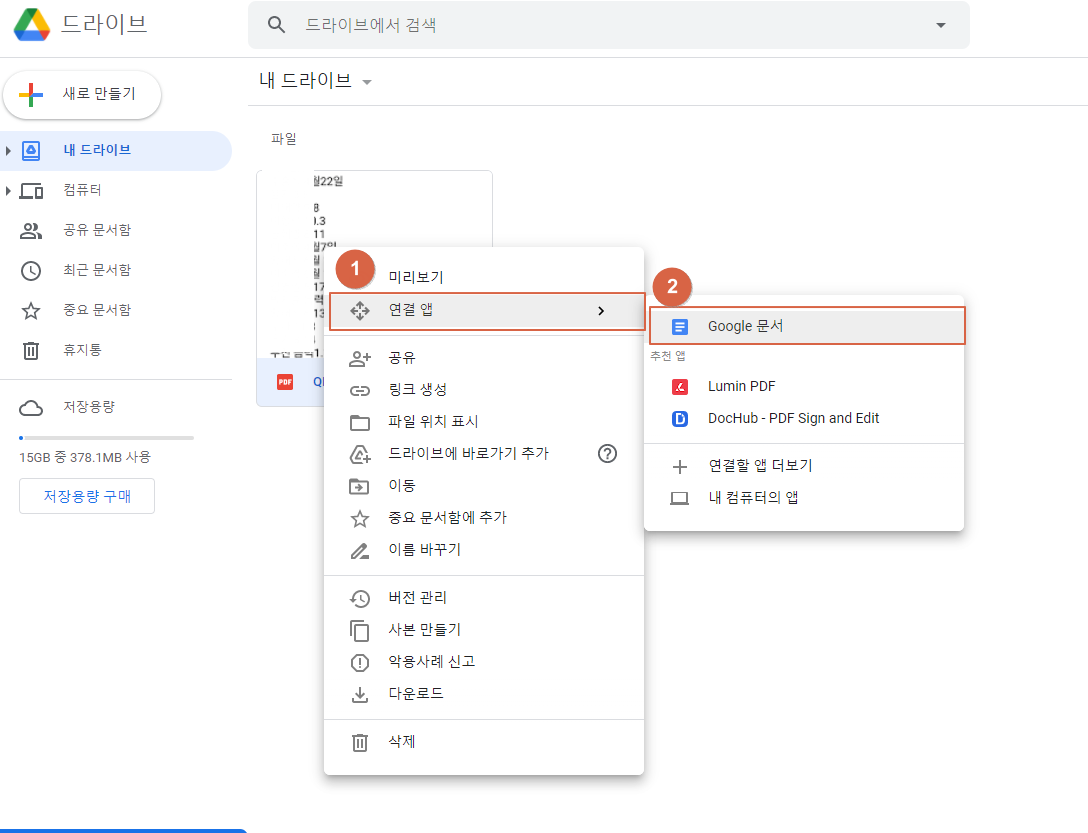Image resolution: width=1088 pixels, height=833 pixels.
Task: Click the Google 문서 blue document icon
Action: [680, 326]
